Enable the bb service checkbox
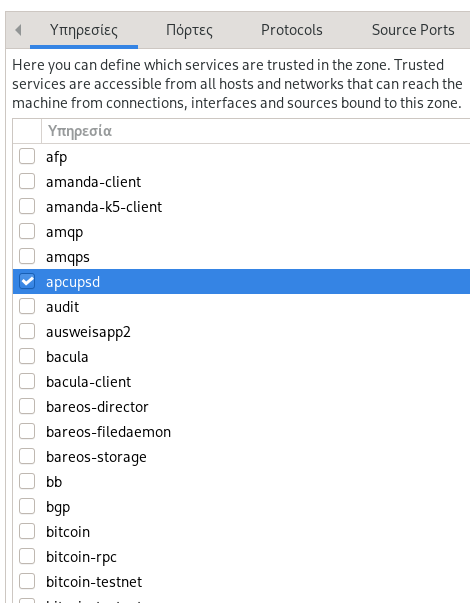The image size is (470, 603). [x=27, y=481]
